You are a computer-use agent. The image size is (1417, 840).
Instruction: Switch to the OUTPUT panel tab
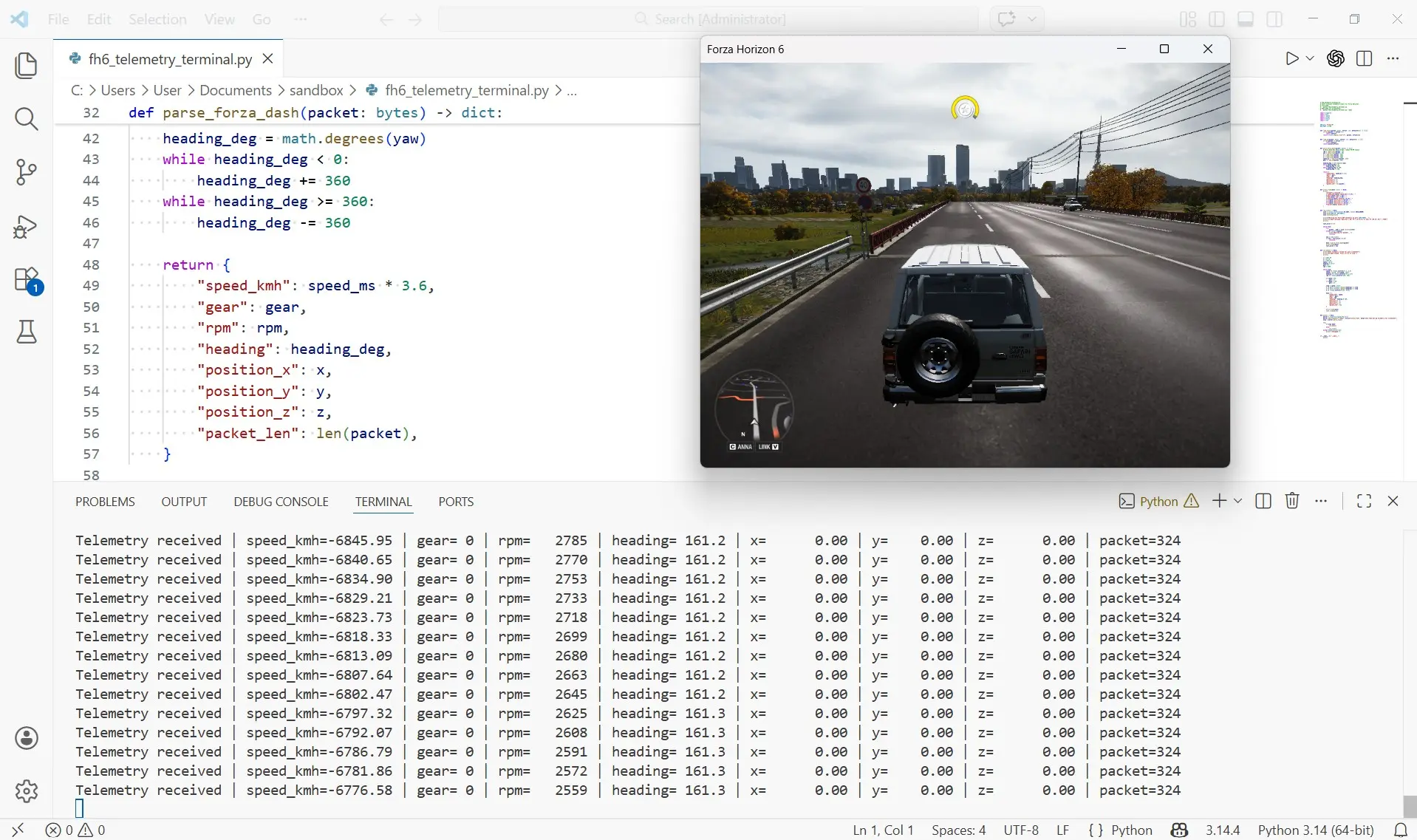coord(184,502)
